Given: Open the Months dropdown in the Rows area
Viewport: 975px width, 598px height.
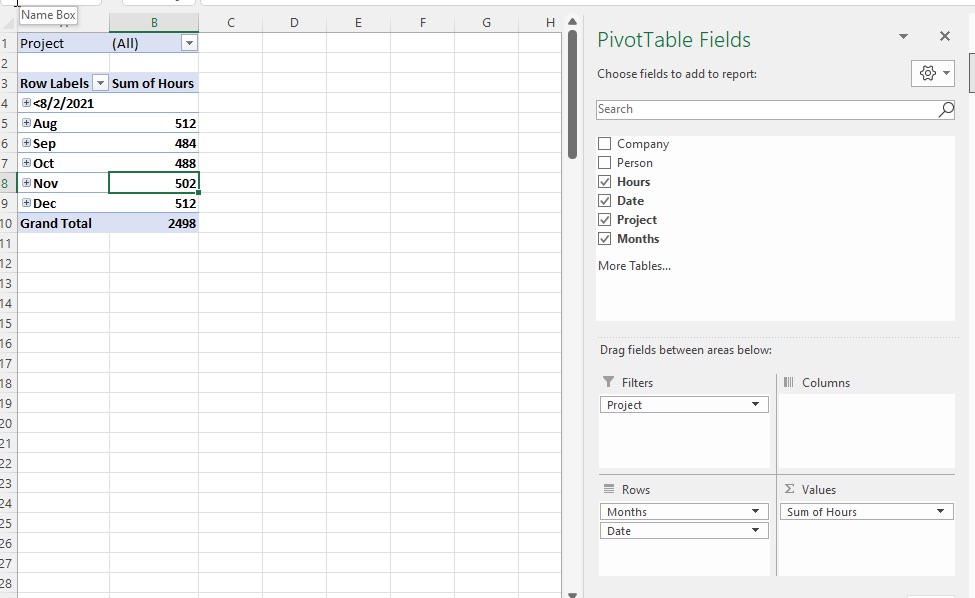Looking at the screenshot, I should coord(758,511).
